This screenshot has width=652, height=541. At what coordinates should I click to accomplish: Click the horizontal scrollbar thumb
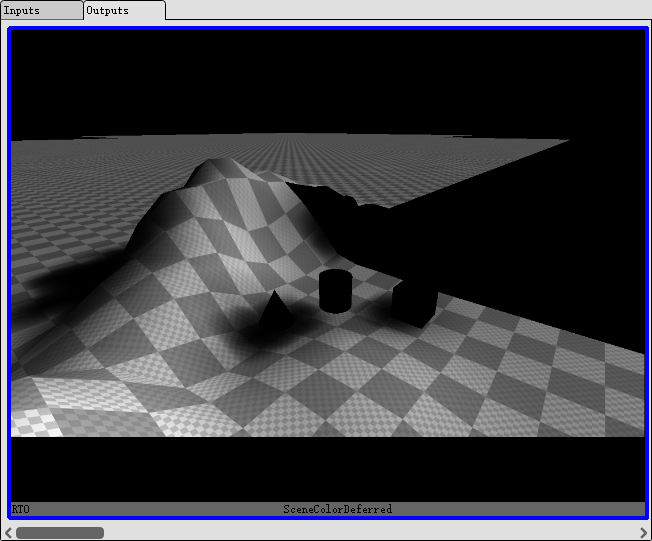coord(60,533)
